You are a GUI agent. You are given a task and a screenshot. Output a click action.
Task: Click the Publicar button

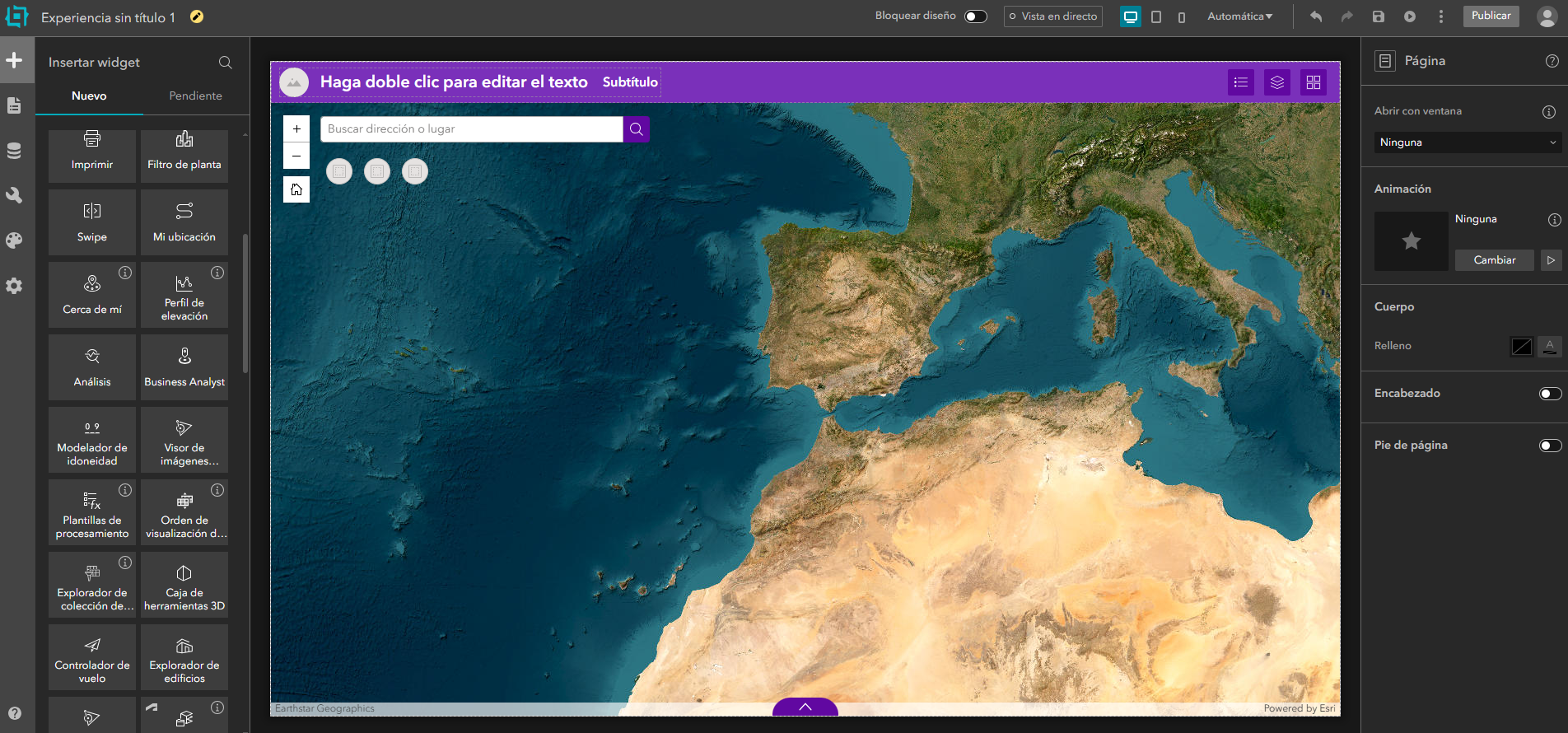coord(1491,16)
